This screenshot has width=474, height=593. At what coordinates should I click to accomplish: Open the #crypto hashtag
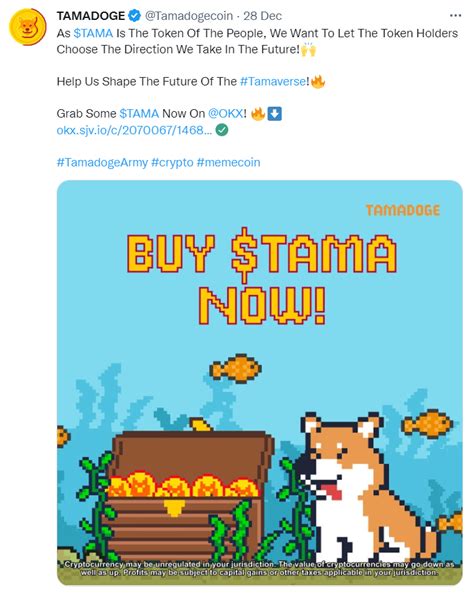(x=172, y=163)
